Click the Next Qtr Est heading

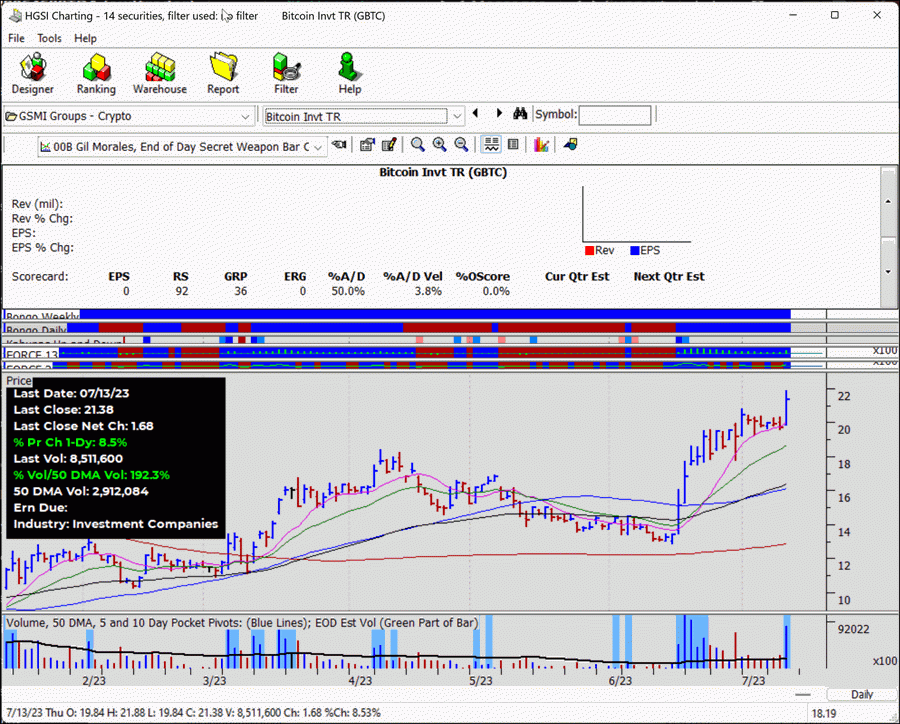669,277
